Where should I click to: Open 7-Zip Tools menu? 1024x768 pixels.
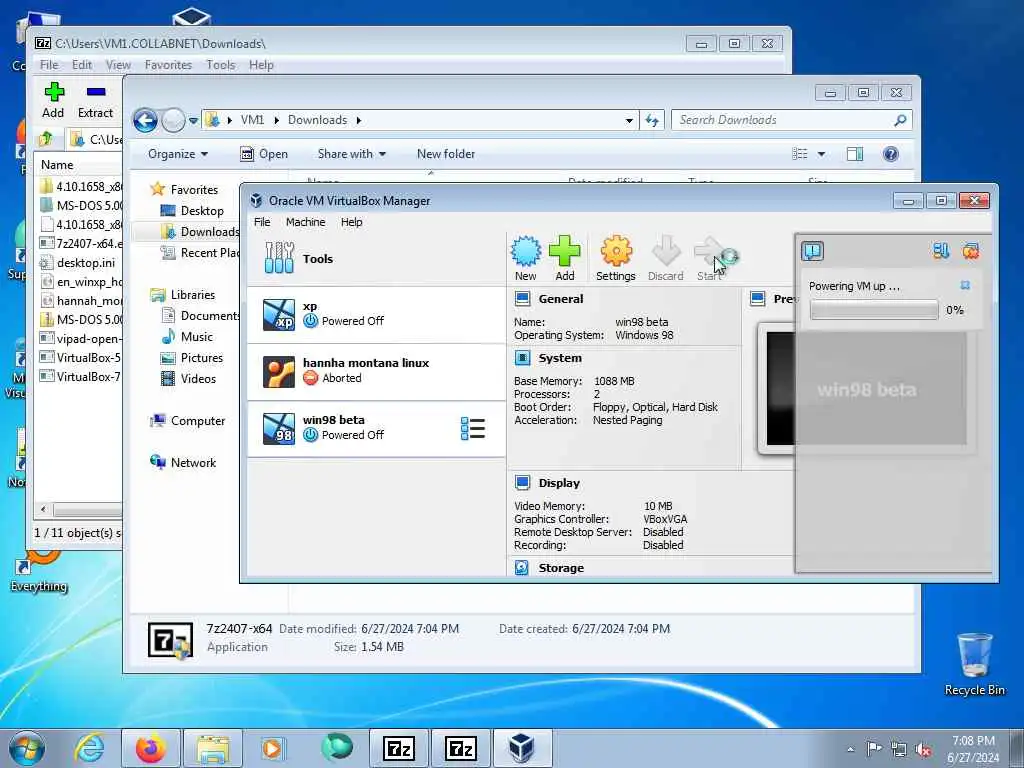tap(221, 65)
